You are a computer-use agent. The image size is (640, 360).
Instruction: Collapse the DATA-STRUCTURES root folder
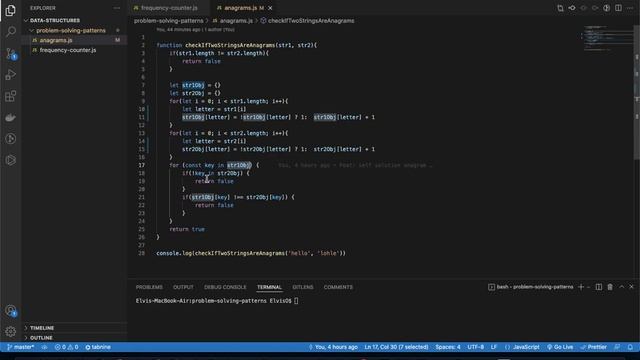click(x=55, y=20)
